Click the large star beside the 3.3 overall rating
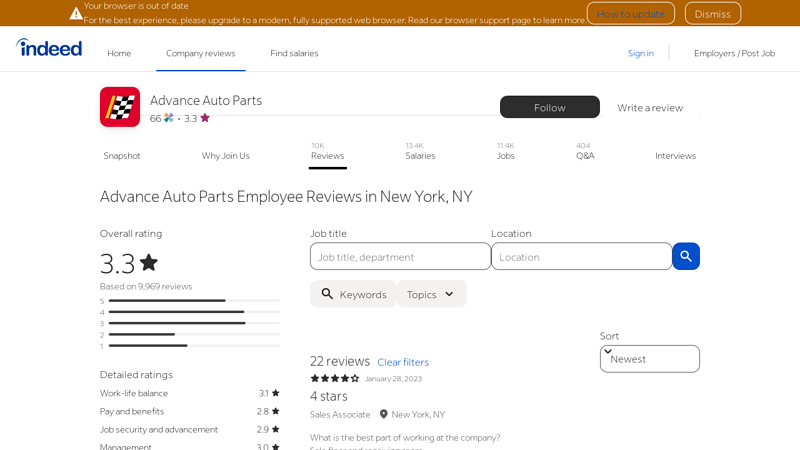Screen dimensions: 800x450 (x=149, y=262)
